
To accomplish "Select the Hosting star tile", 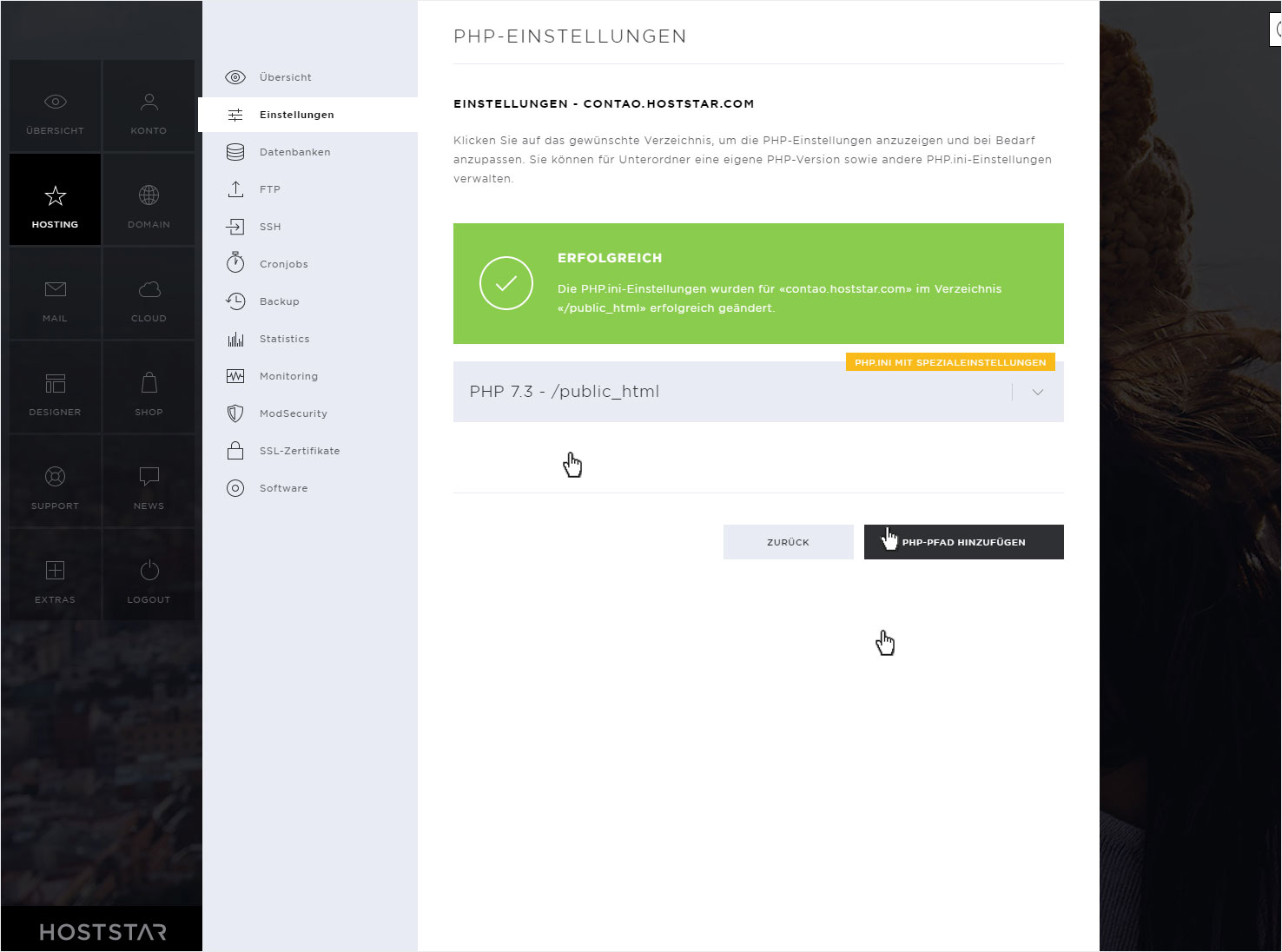I will [56, 200].
